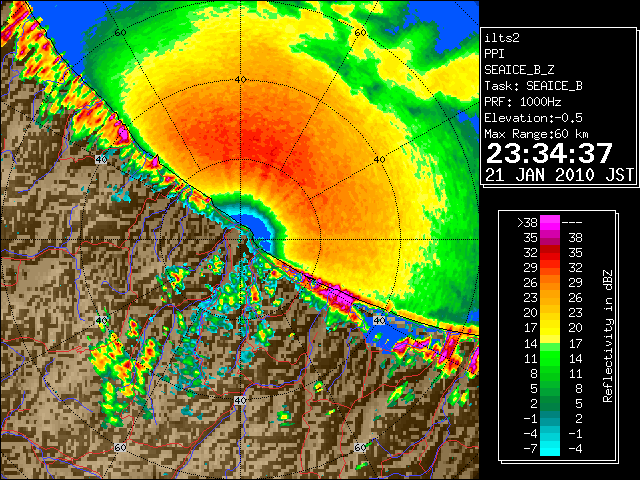Click the '40' range label due north of radar
This screenshot has height=480, width=640.
pos(241,80)
